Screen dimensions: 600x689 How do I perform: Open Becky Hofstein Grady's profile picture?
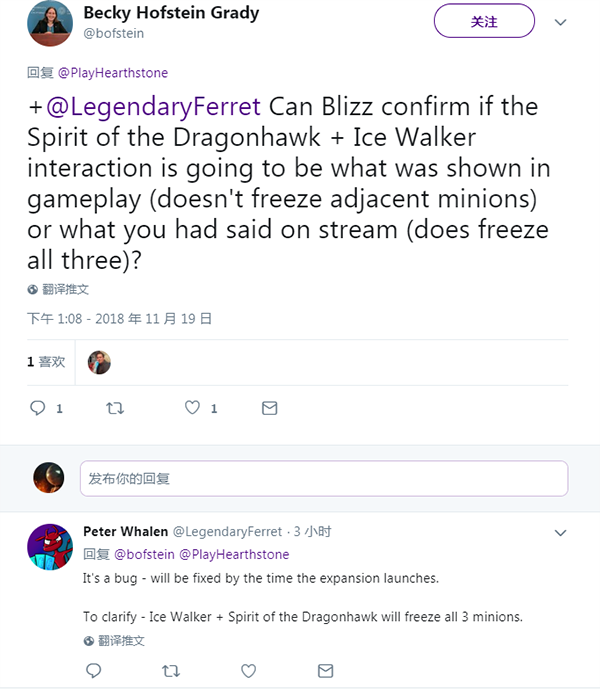coord(50,23)
